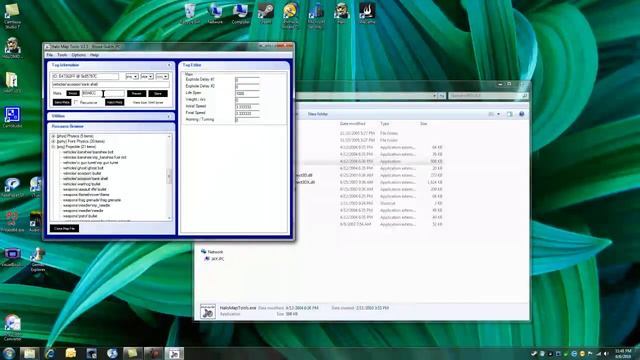Open the Halo desktop shortcut beside the flame icon

coord(342,13)
